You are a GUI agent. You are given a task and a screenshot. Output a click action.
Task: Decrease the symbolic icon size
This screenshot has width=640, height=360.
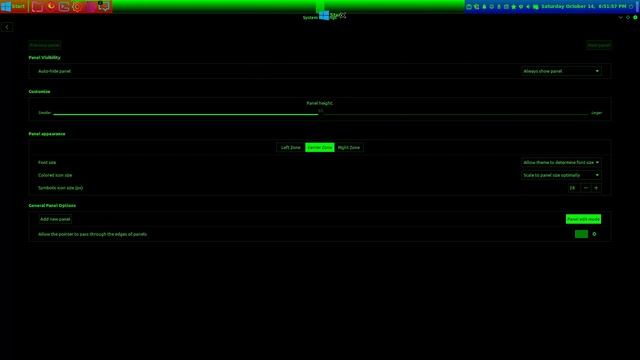(x=586, y=188)
